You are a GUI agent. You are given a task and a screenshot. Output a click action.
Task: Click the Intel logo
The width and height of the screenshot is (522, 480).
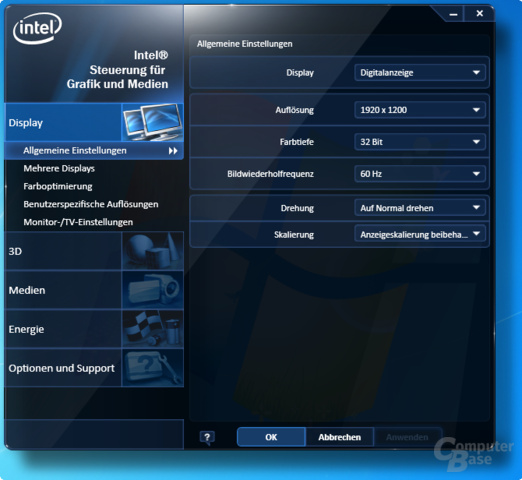click(x=37, y=28)
